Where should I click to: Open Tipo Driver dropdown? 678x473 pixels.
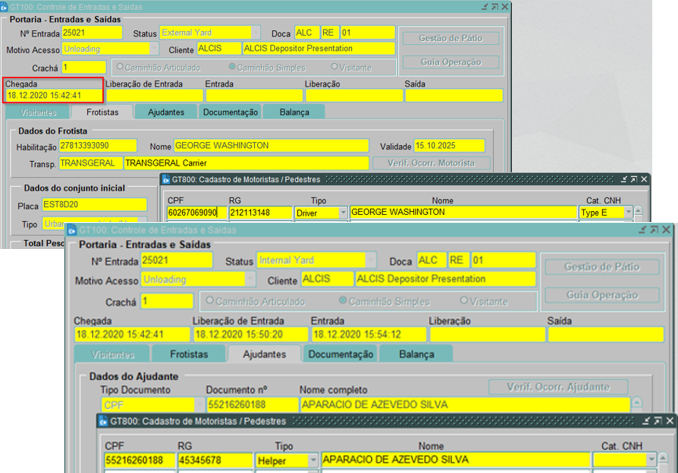pos(343,213)
